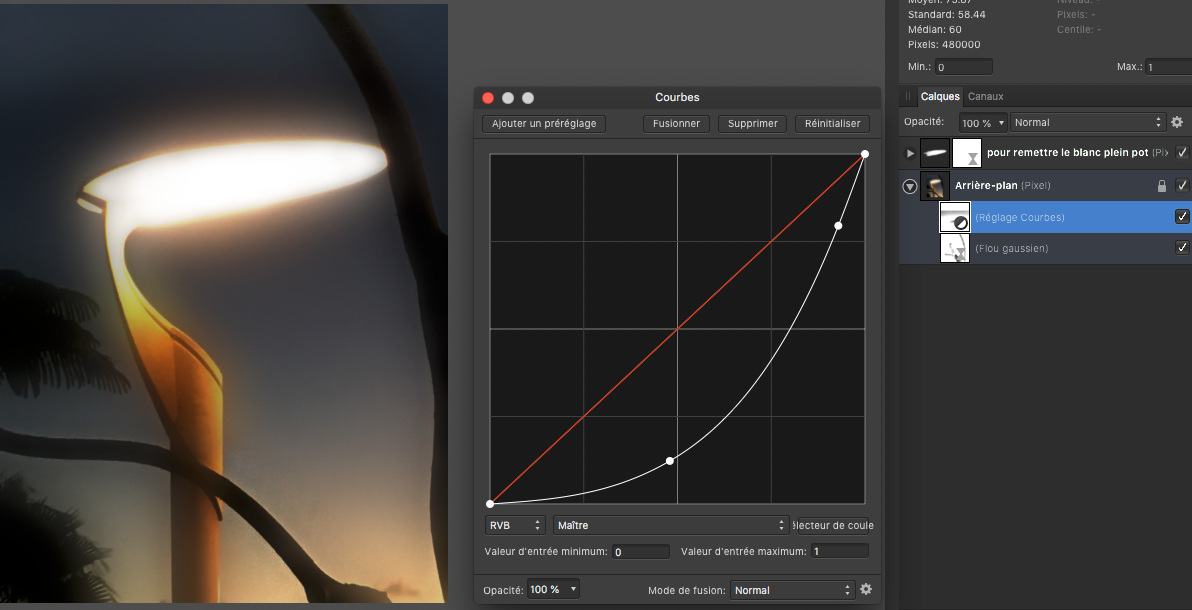Select 'pour remettre le blanc plein pot' layer name
Screen dimensions: 1192x610
(x=1067, y=153)
